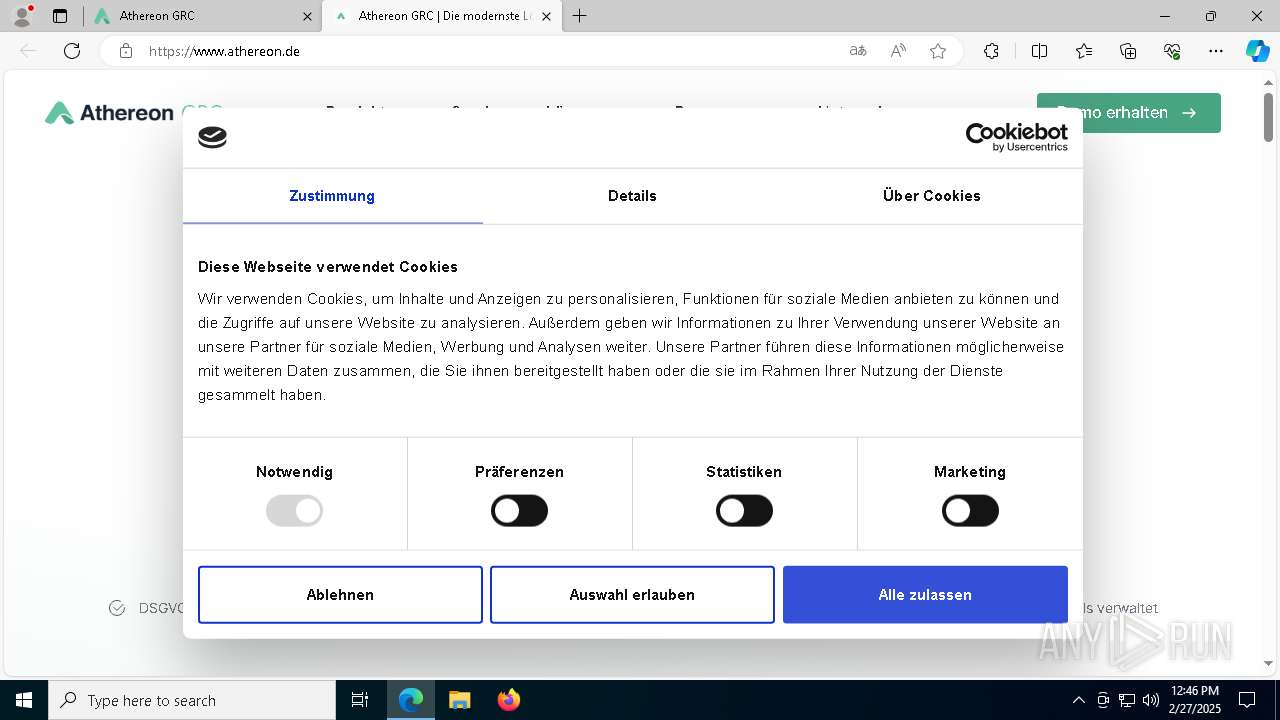Screen dimensions: 1280x720
Task: Click the Read aloud icon
Action: point(898,51)
